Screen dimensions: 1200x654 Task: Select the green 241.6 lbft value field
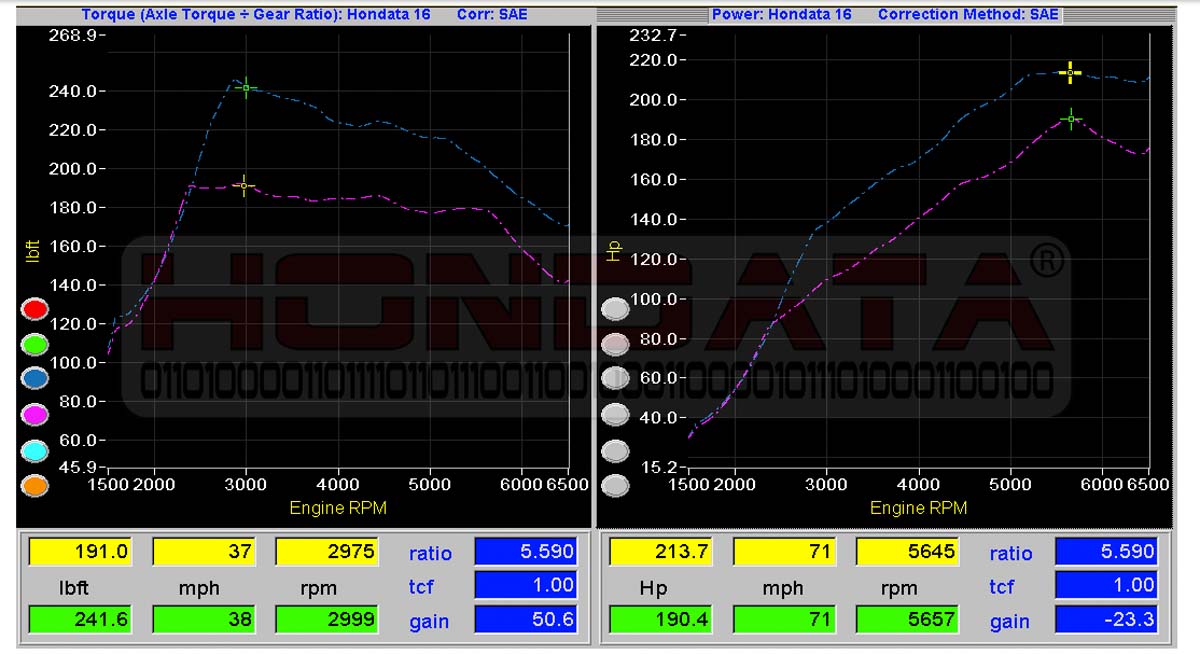(x=80, y=620)
